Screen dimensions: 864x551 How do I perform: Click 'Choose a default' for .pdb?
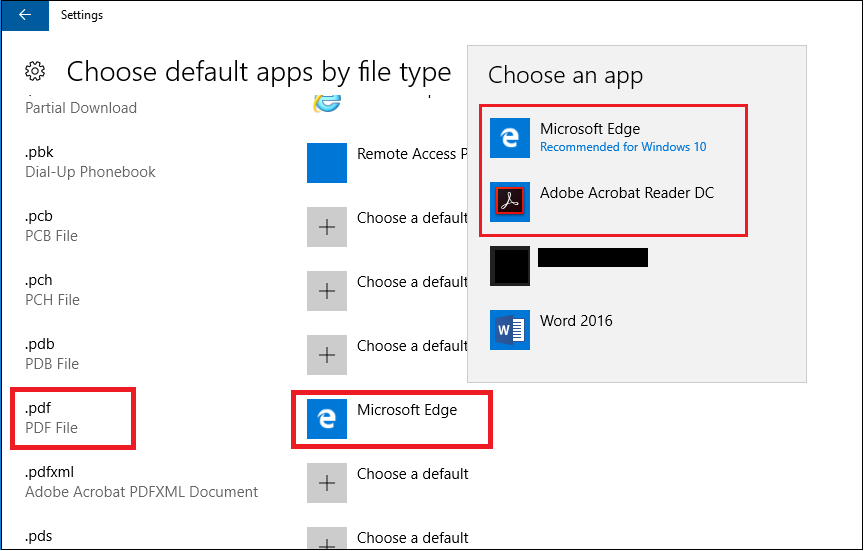click(412, 346)
